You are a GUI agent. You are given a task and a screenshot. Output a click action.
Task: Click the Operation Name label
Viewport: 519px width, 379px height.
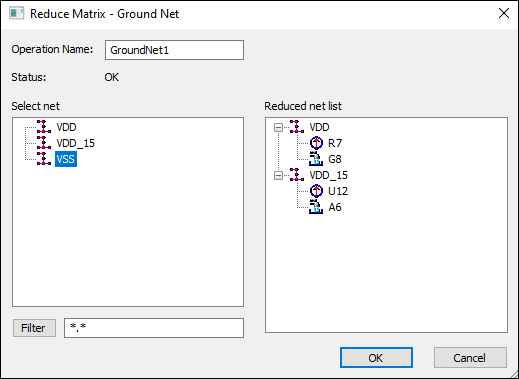[x=52, y=49]
